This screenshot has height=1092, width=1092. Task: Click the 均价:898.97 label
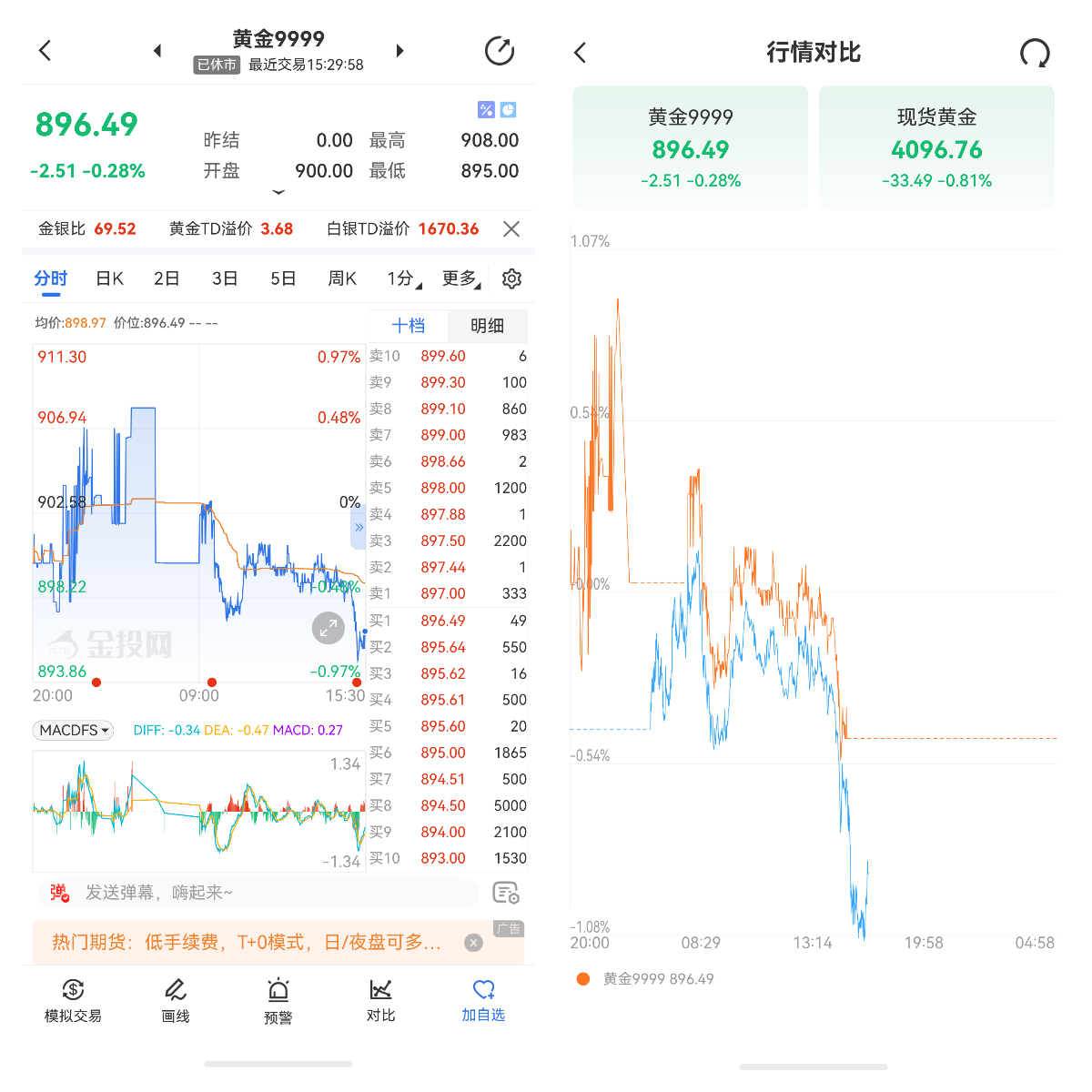70,323
